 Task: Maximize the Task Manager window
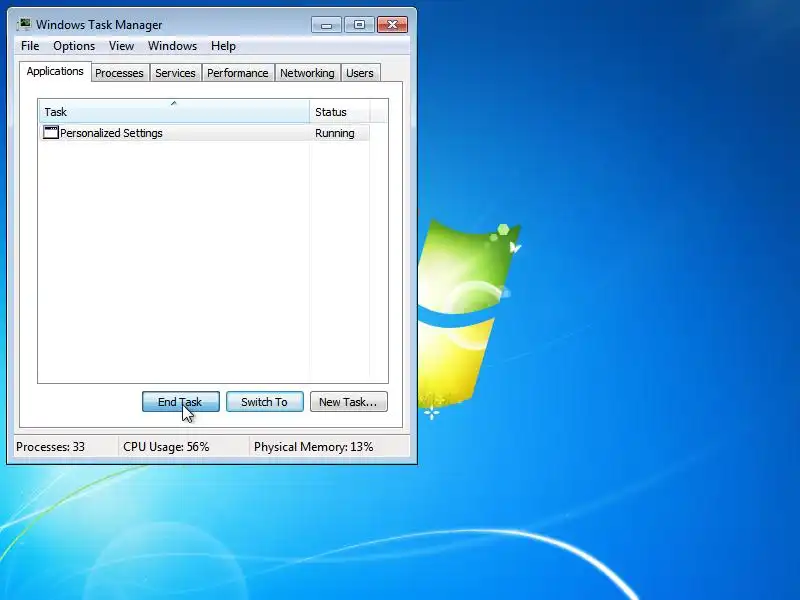tap(359, 24)
